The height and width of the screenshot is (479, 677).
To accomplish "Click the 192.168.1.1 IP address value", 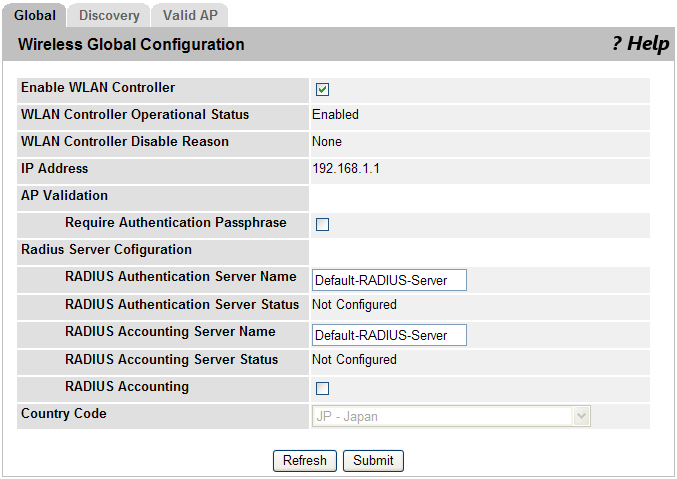I will tap(345, 169).
